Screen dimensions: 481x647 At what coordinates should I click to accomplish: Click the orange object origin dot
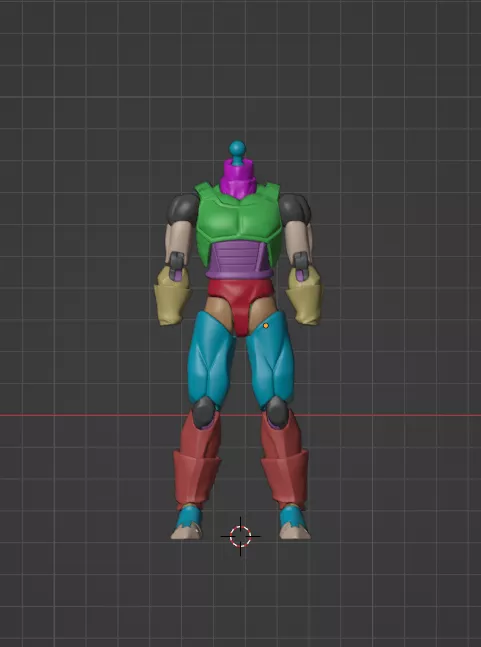[266, 326]
